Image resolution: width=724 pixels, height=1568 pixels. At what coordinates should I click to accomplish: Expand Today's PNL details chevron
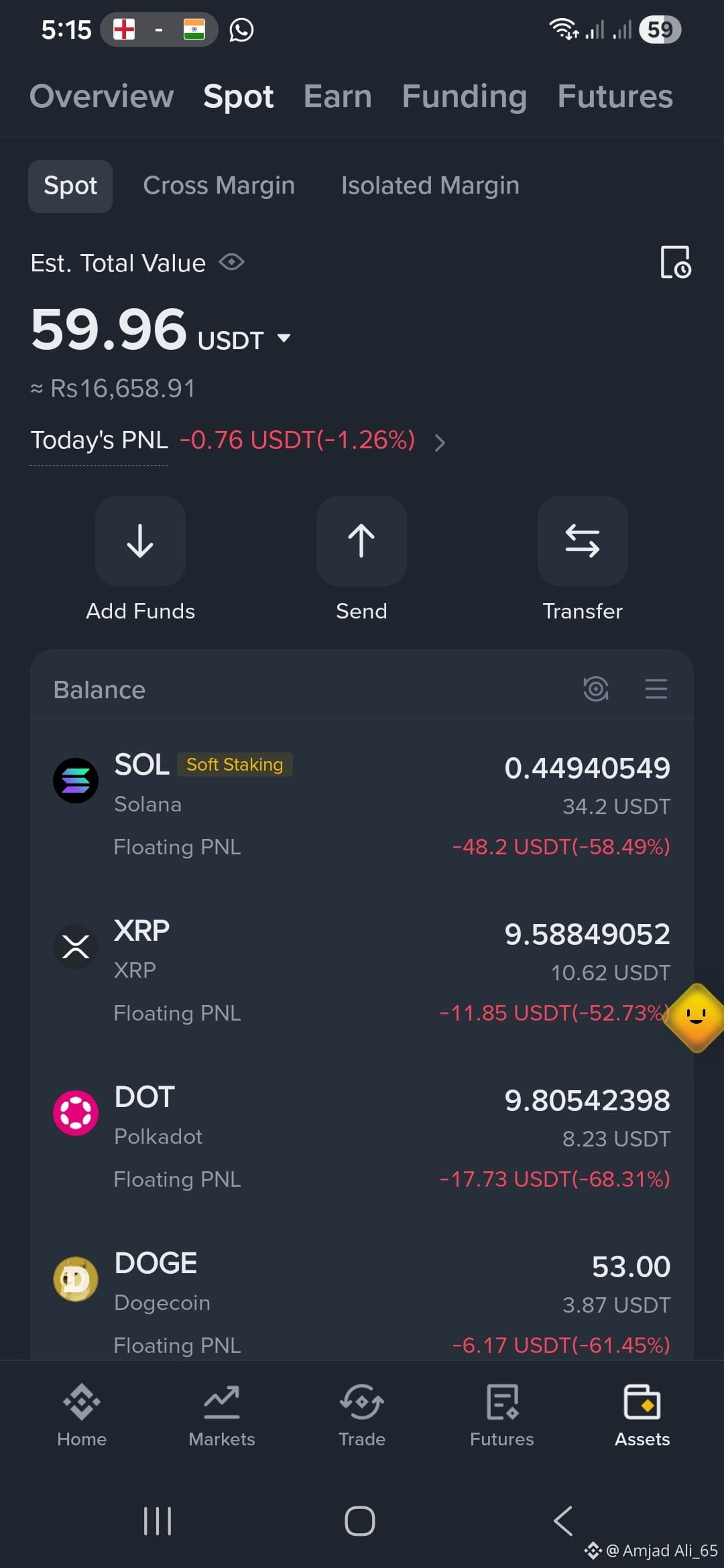pos(440,442)
